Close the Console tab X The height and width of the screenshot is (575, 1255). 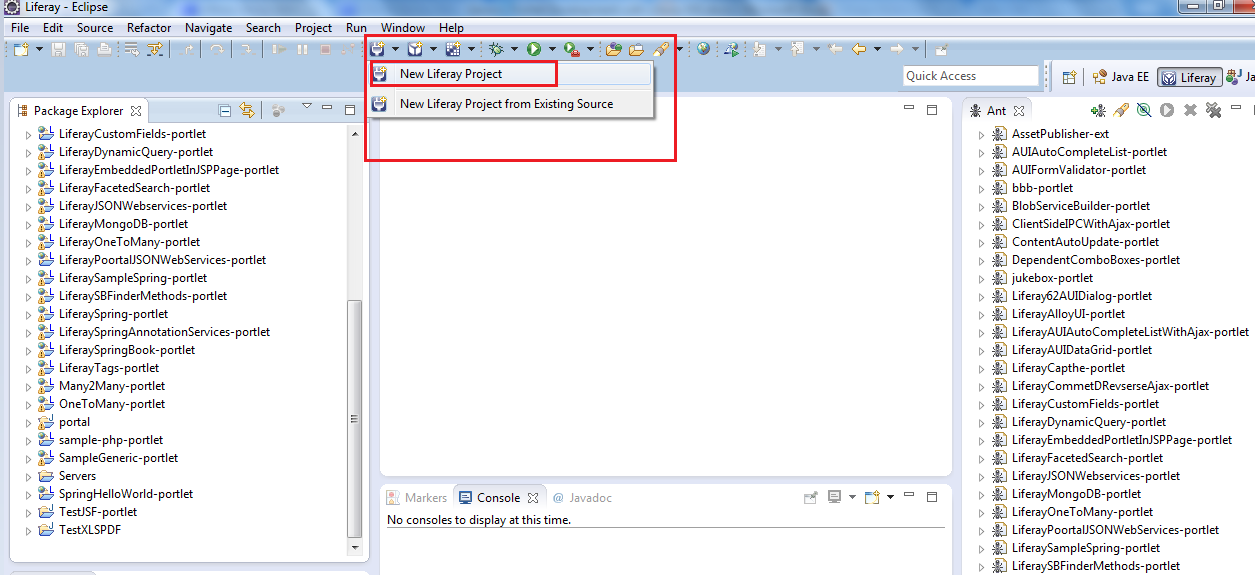pos(533,498)
